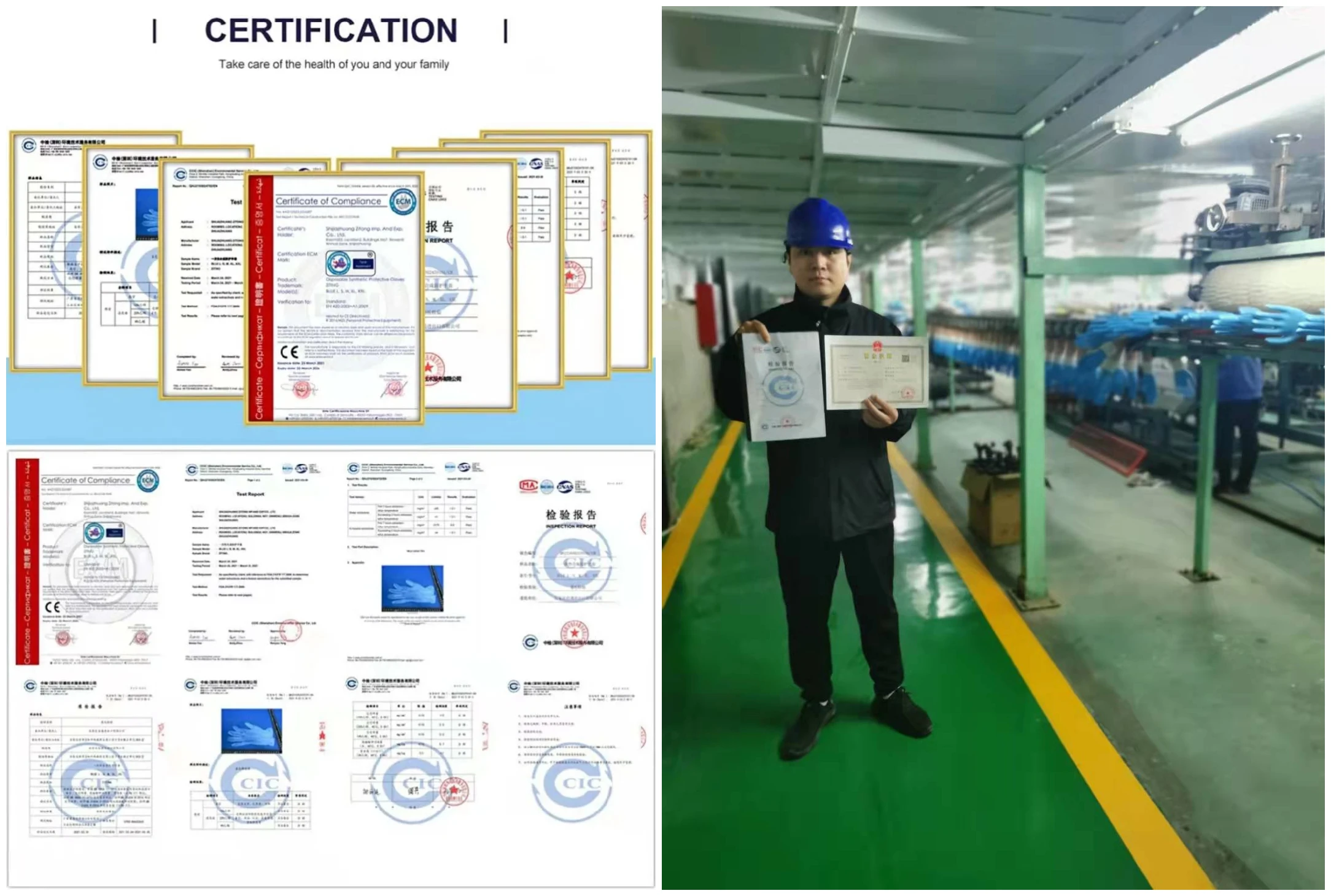Click the CERTIFICATION heading text
This screenshot has width=1331, height=896.
coord(331,31)
